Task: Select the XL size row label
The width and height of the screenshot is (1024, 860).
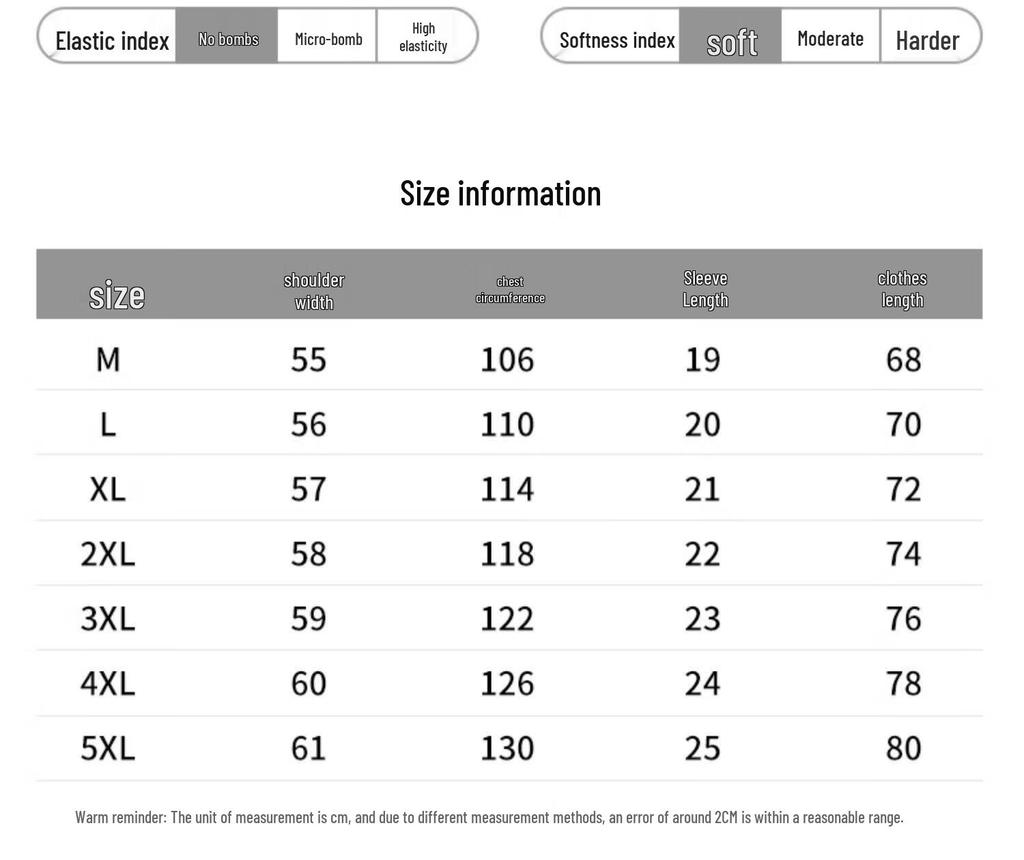Action: (108, 489)
